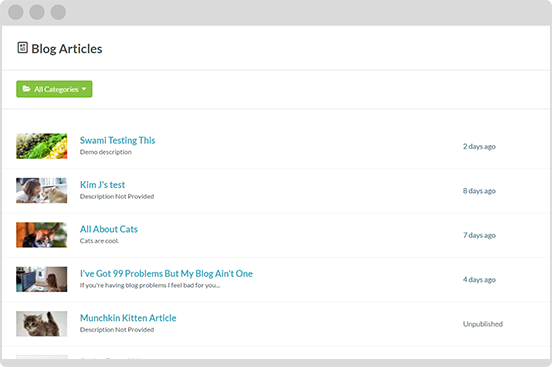552x368 pixels.
Task: Click the 99 Problems article thumbnail
Action: (x=42, y=279)
